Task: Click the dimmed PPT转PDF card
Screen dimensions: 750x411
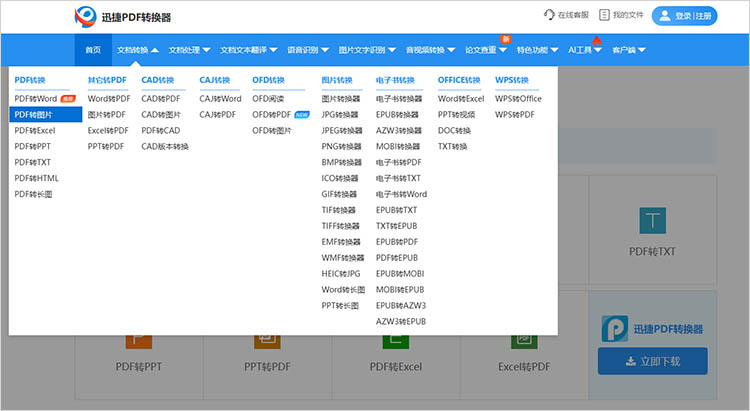Action: coord(267,367)
